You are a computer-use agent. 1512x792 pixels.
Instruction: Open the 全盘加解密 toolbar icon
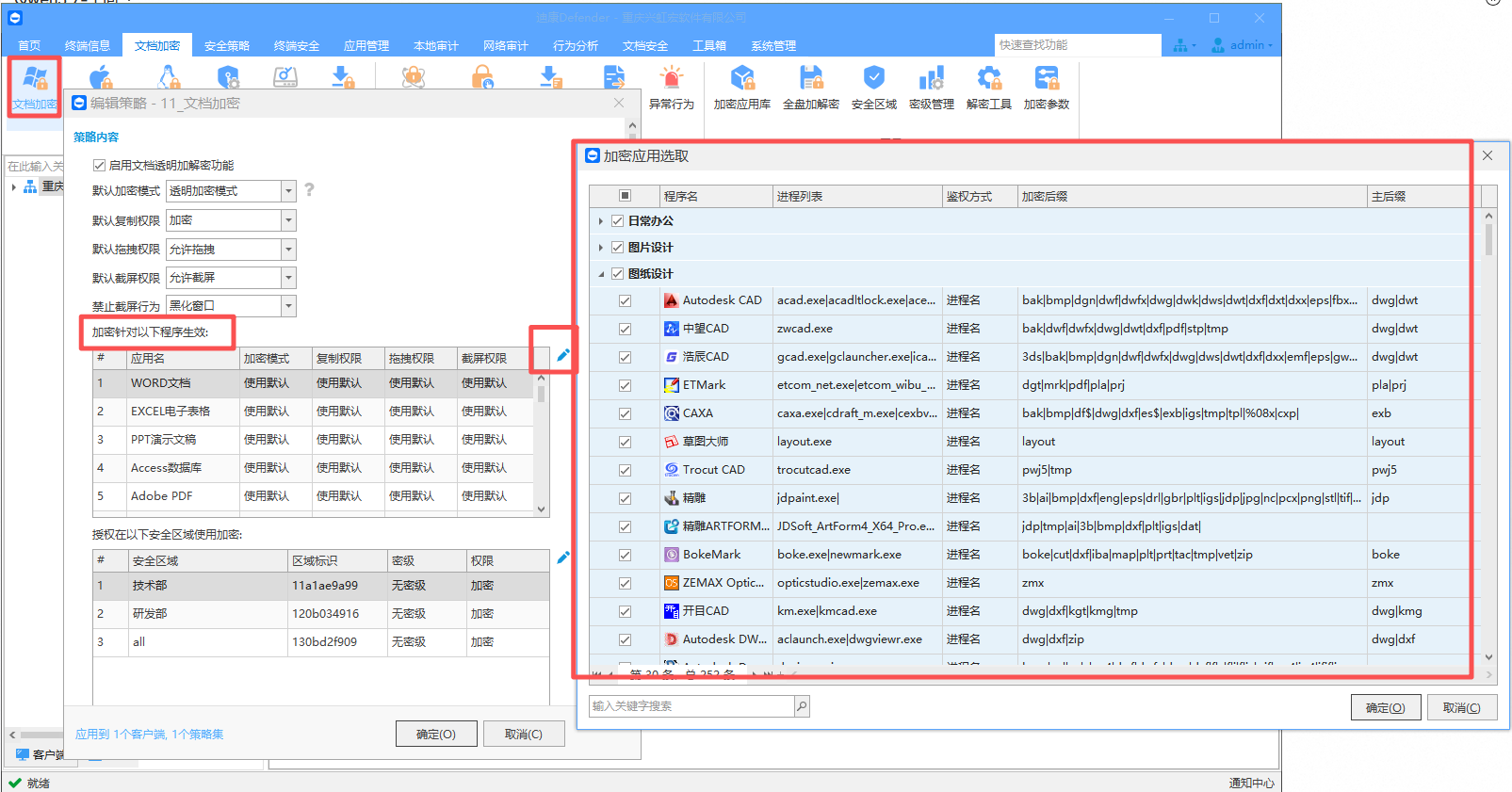tap(811, 87)
